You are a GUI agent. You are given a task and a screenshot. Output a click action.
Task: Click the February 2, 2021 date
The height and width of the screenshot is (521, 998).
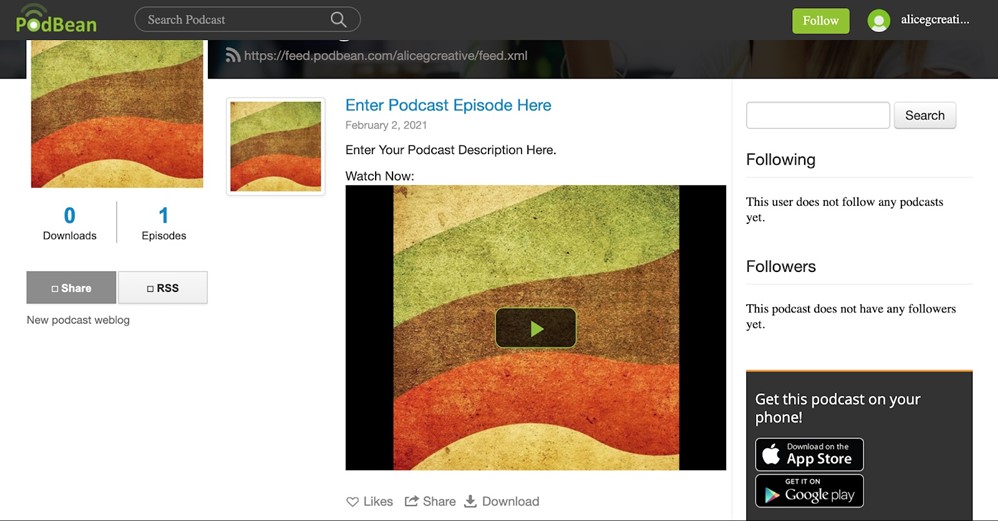(x=386, y=125)
